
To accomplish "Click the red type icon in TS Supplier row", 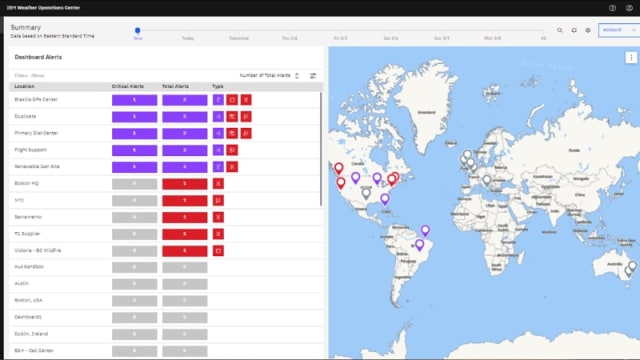I will [218, 234].
